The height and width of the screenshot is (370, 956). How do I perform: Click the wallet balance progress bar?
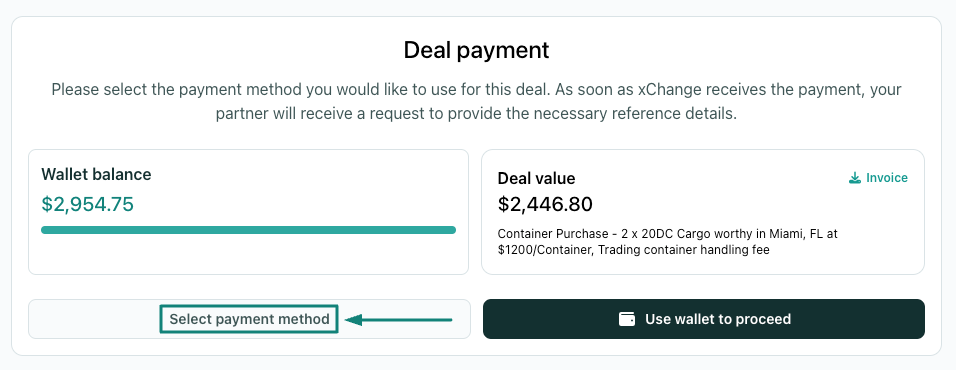pos(248,230)
